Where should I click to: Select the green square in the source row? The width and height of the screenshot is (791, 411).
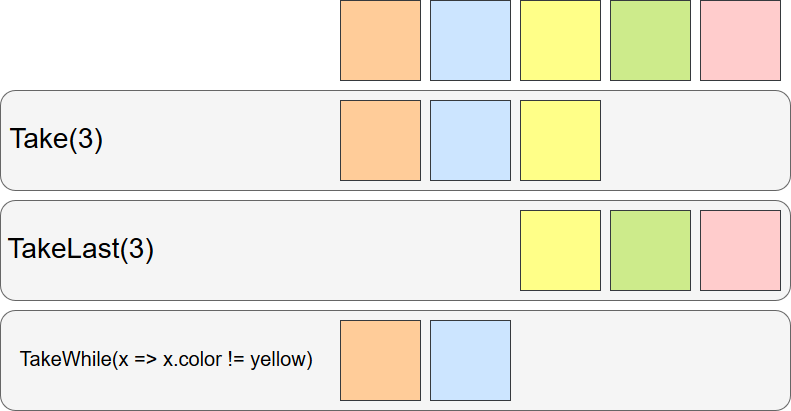point(650,40)
